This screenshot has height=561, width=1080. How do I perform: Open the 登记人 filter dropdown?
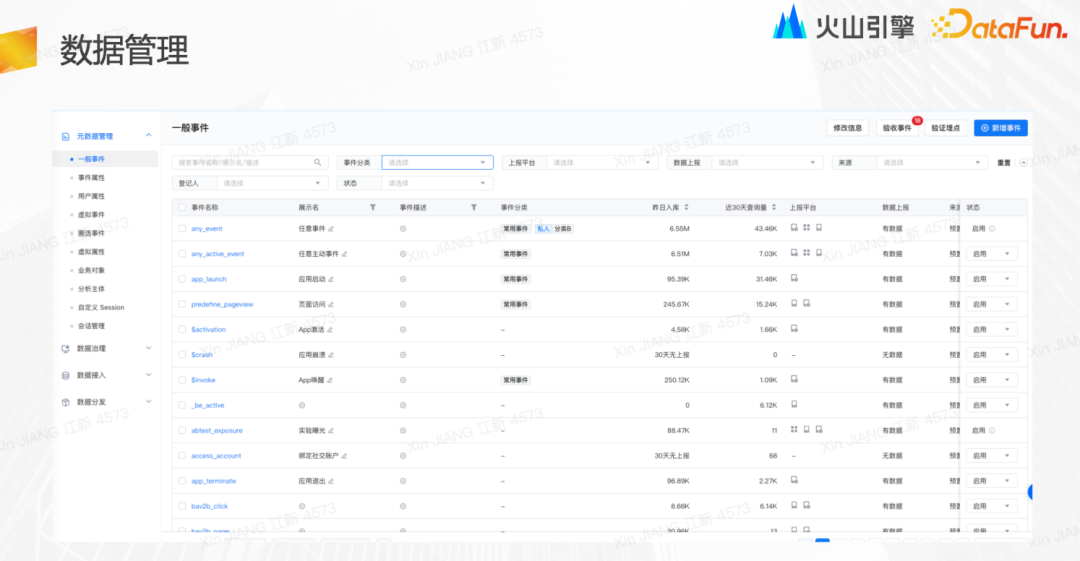pyautogui.click(x=271, y=183)
